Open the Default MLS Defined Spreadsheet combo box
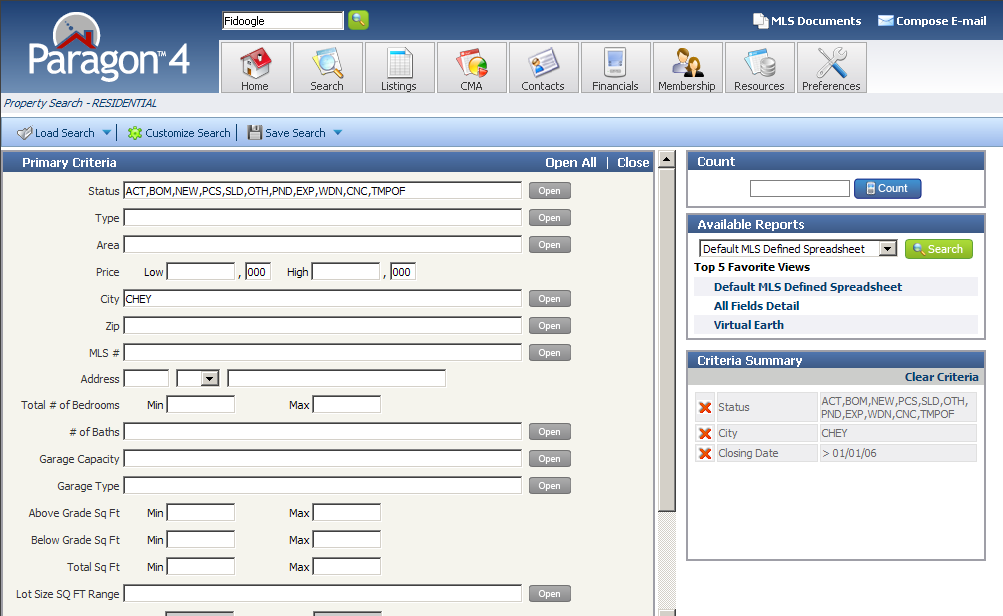The width and height of the screenshot is (1003, 616). [887, 249]
